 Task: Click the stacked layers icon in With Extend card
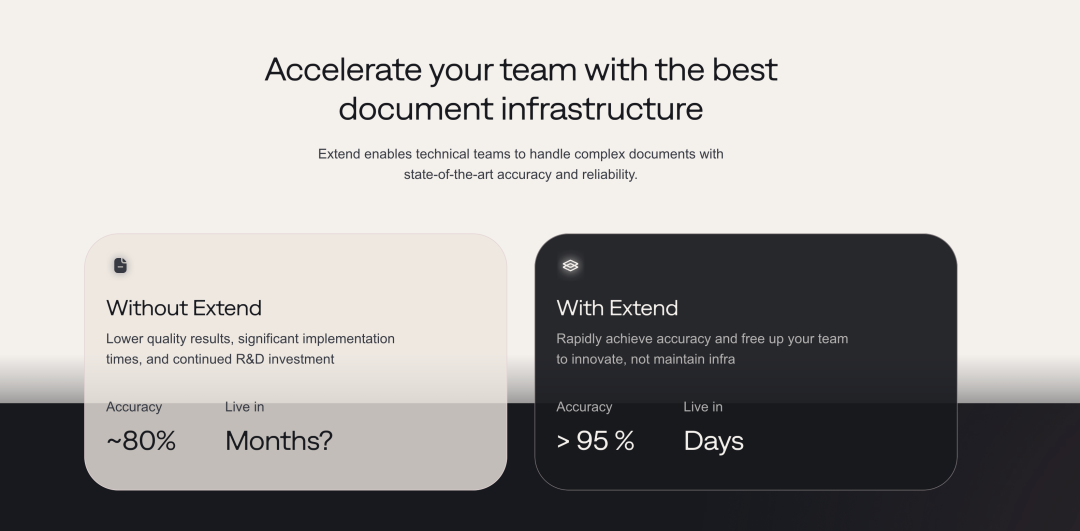[x=570, y=265]
